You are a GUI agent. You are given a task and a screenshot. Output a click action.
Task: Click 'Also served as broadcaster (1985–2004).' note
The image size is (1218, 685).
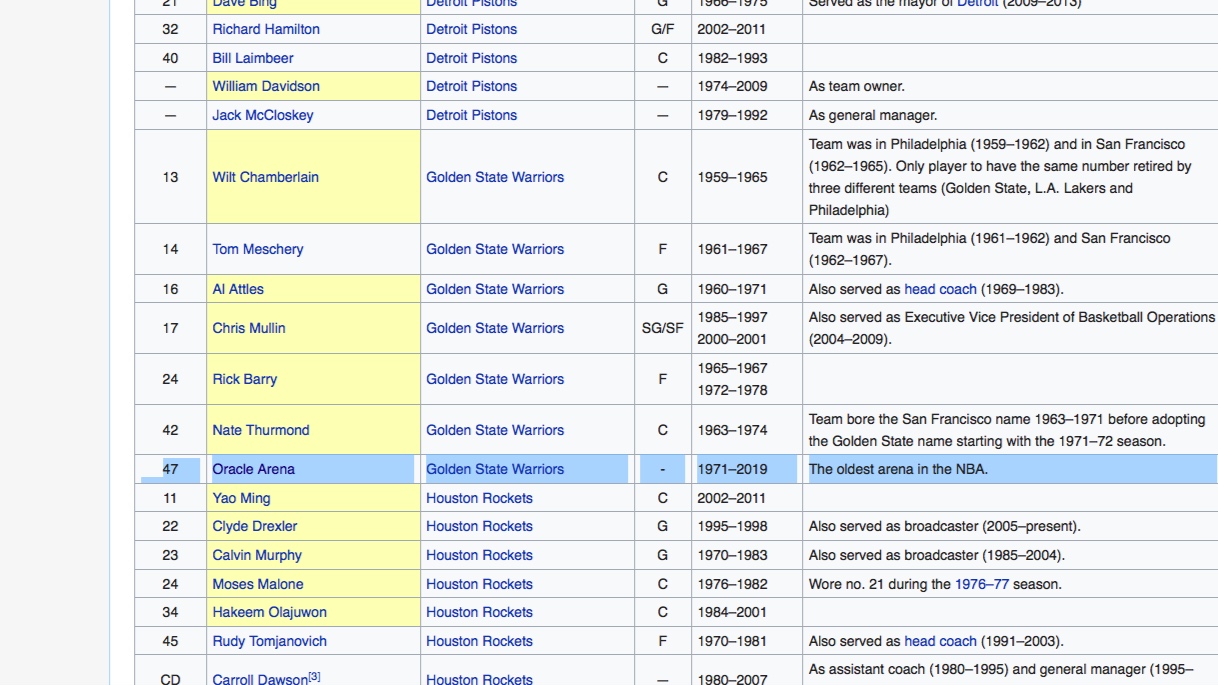click(x=937, y=555)
